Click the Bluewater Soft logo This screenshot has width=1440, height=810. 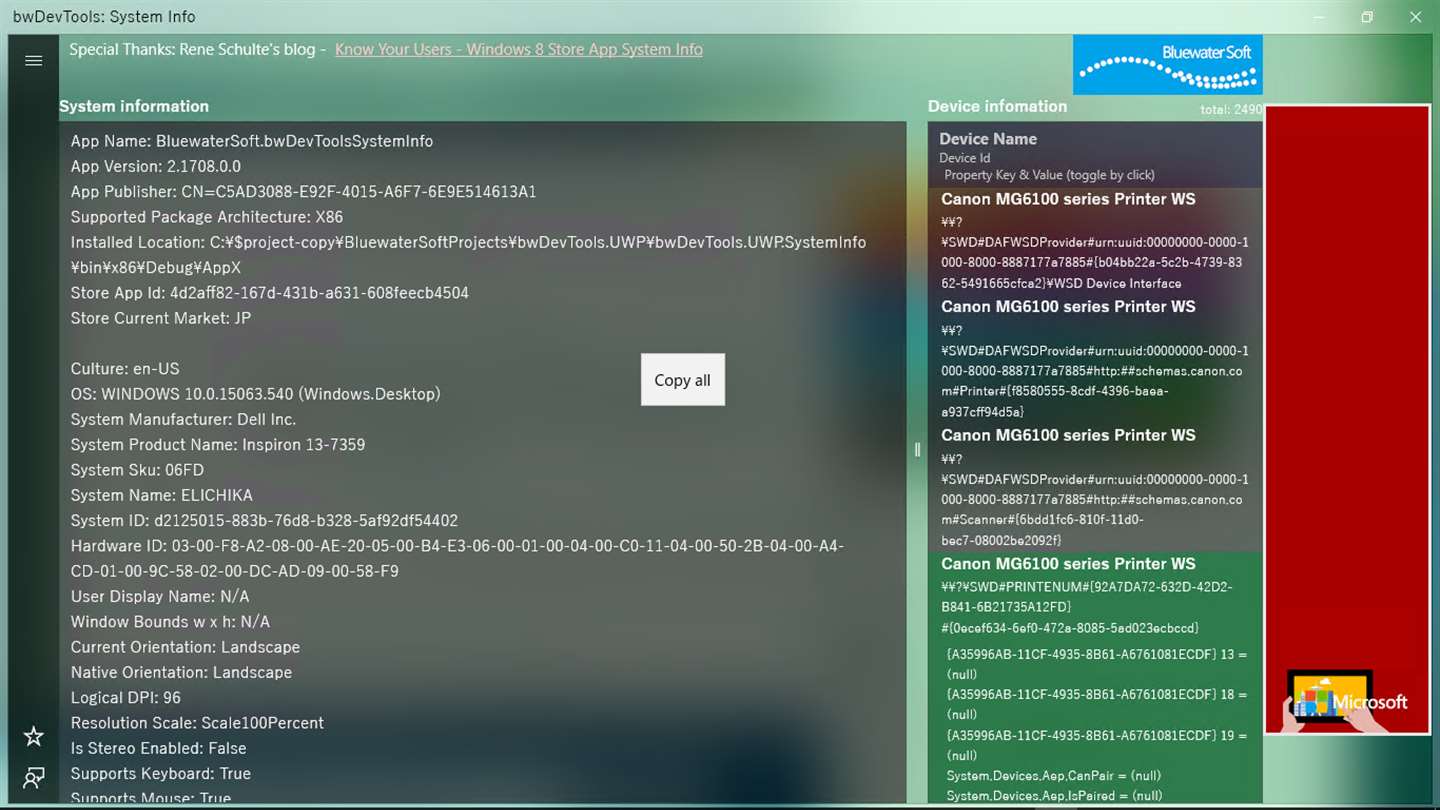click(x=1167, y=65)
